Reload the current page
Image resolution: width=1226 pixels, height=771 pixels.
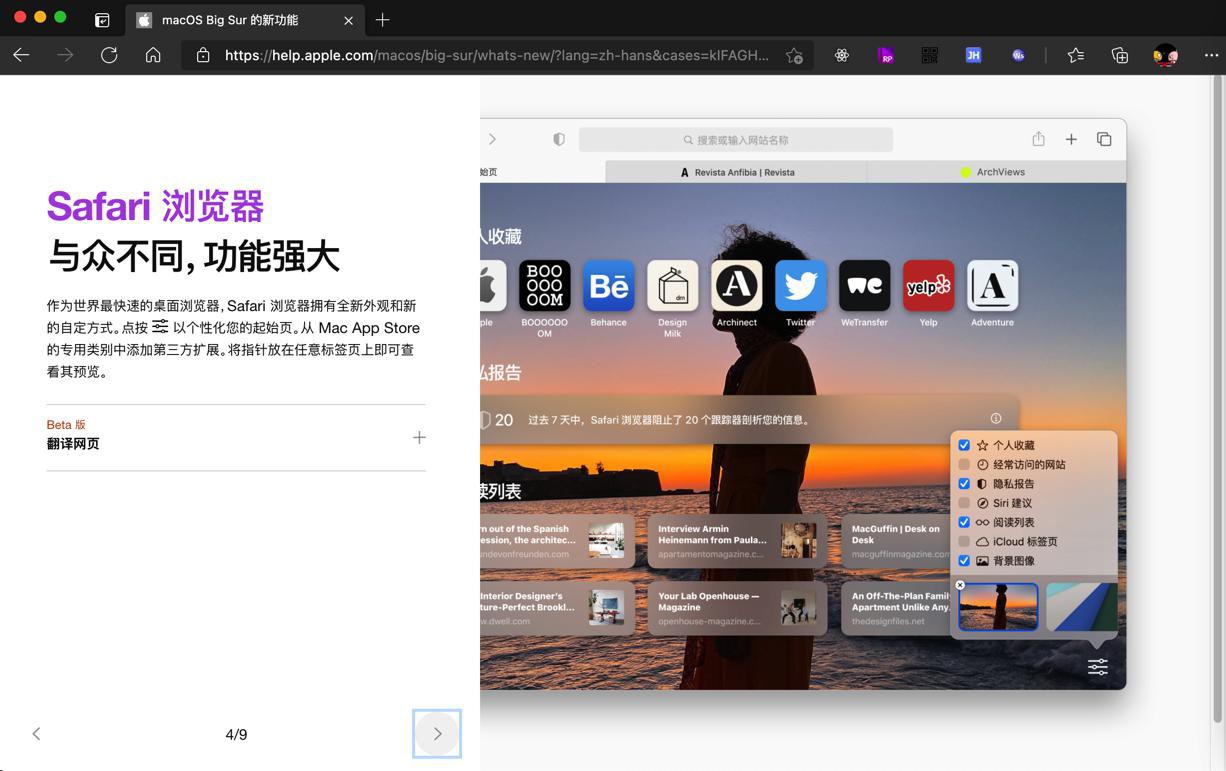coord(109,56)
